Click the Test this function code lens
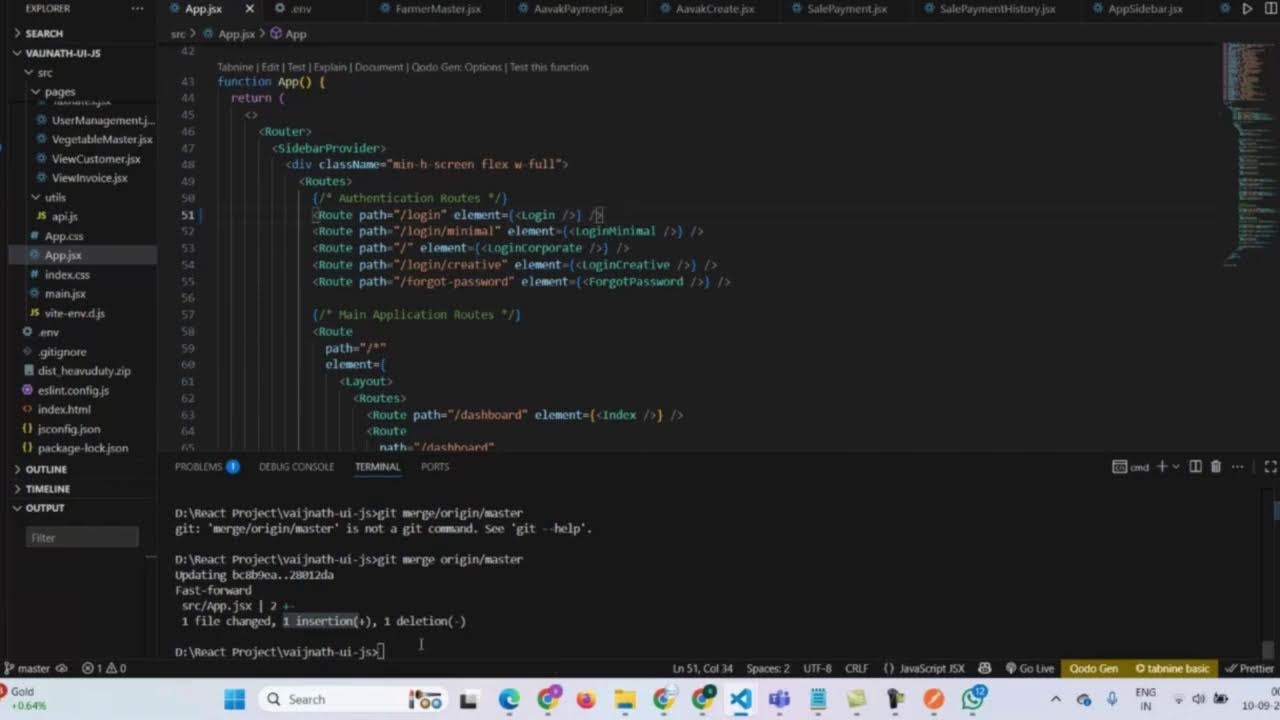This screenshot has width=1280, height=720. point(549,67)
